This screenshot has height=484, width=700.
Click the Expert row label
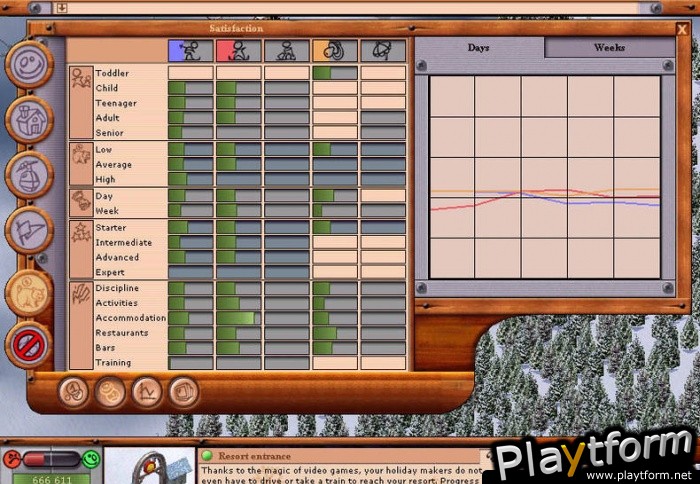point(110,272)
